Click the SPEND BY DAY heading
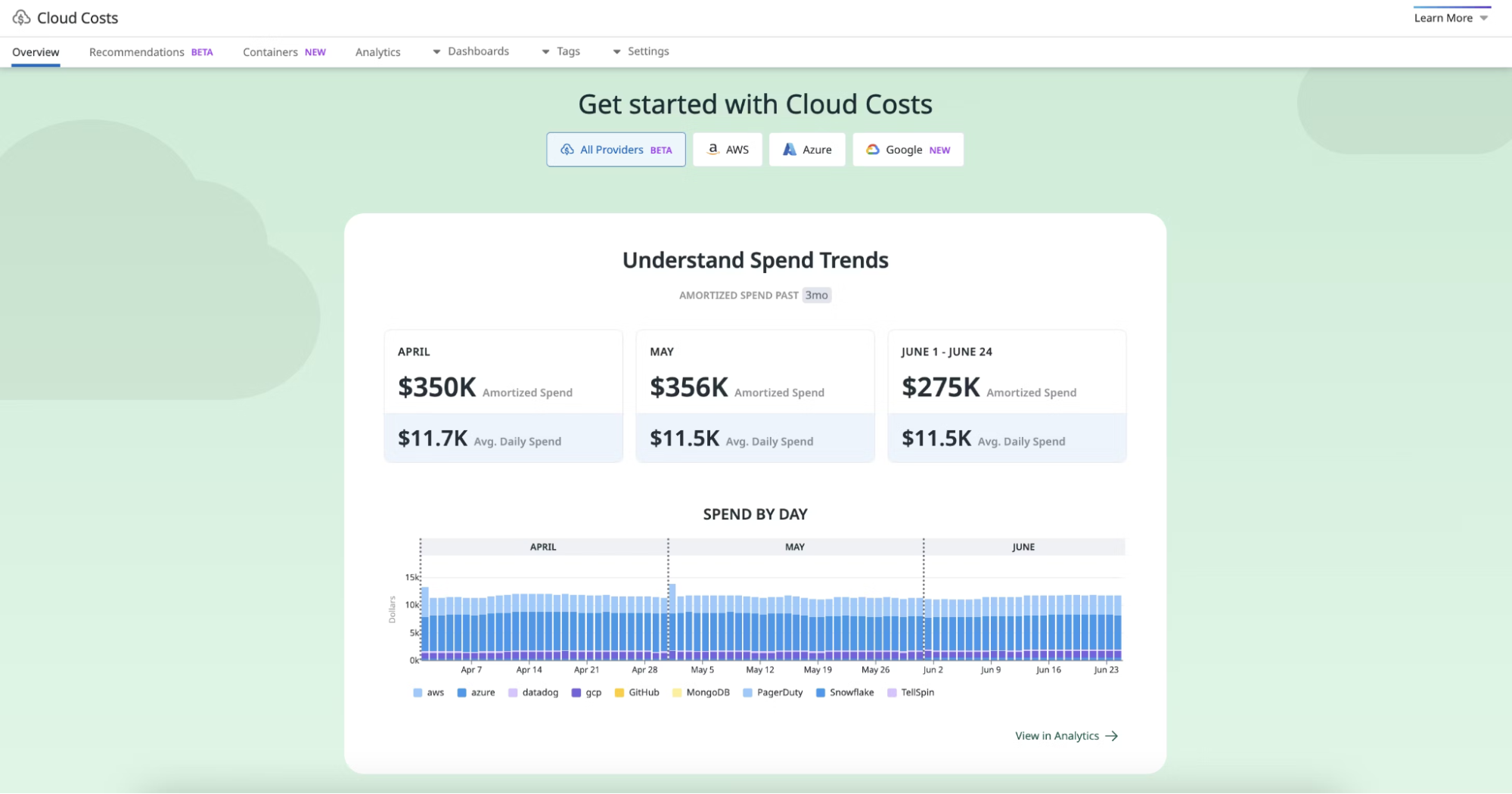The width and height of the screenshot is (1512, 794). coord(755,515)
